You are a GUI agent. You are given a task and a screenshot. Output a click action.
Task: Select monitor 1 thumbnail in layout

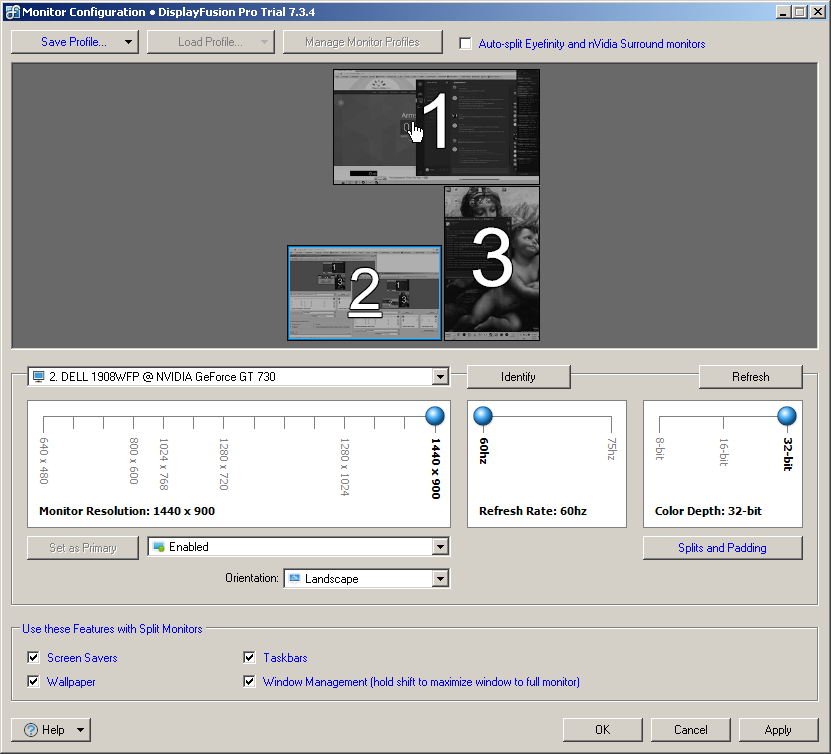[x=436, y=126]
